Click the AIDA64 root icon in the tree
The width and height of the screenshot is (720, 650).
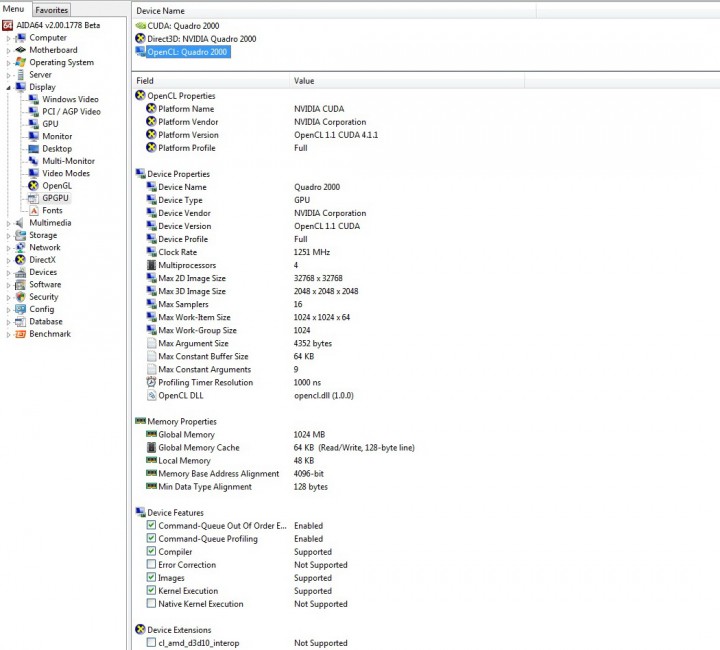[7, 25]
